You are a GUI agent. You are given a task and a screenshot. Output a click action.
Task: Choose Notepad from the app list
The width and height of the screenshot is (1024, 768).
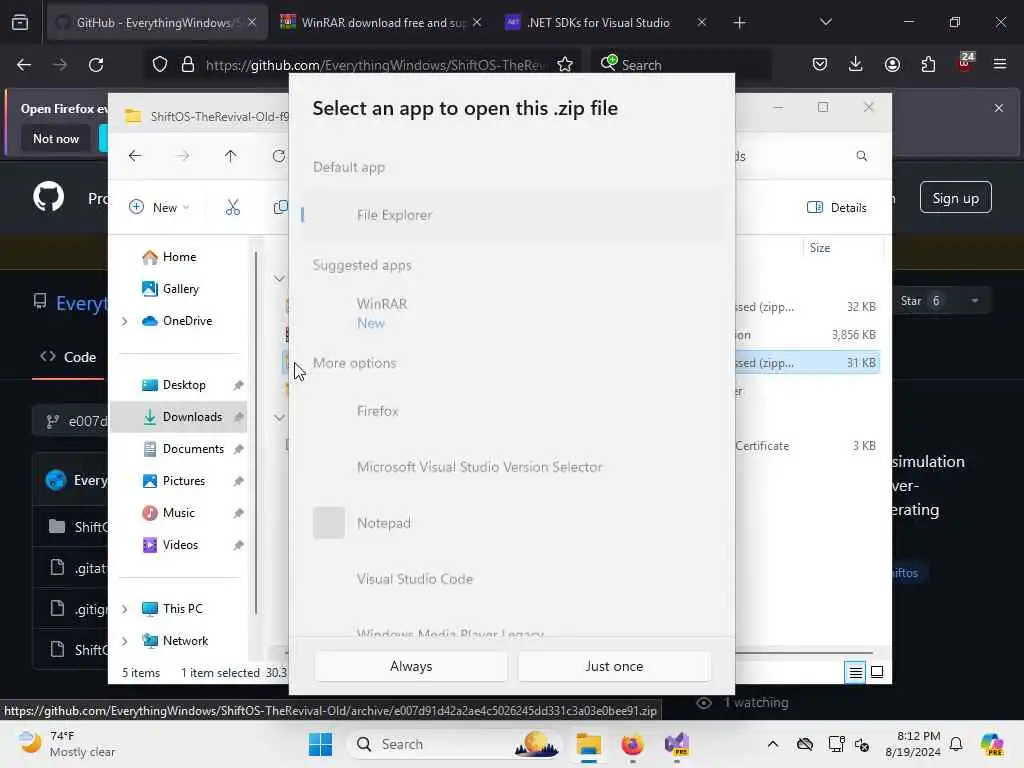(513, 523)
